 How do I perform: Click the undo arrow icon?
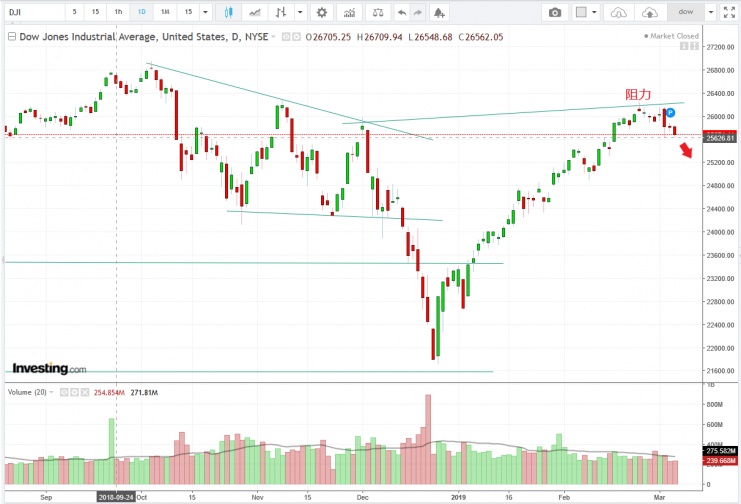click(402, 12)
